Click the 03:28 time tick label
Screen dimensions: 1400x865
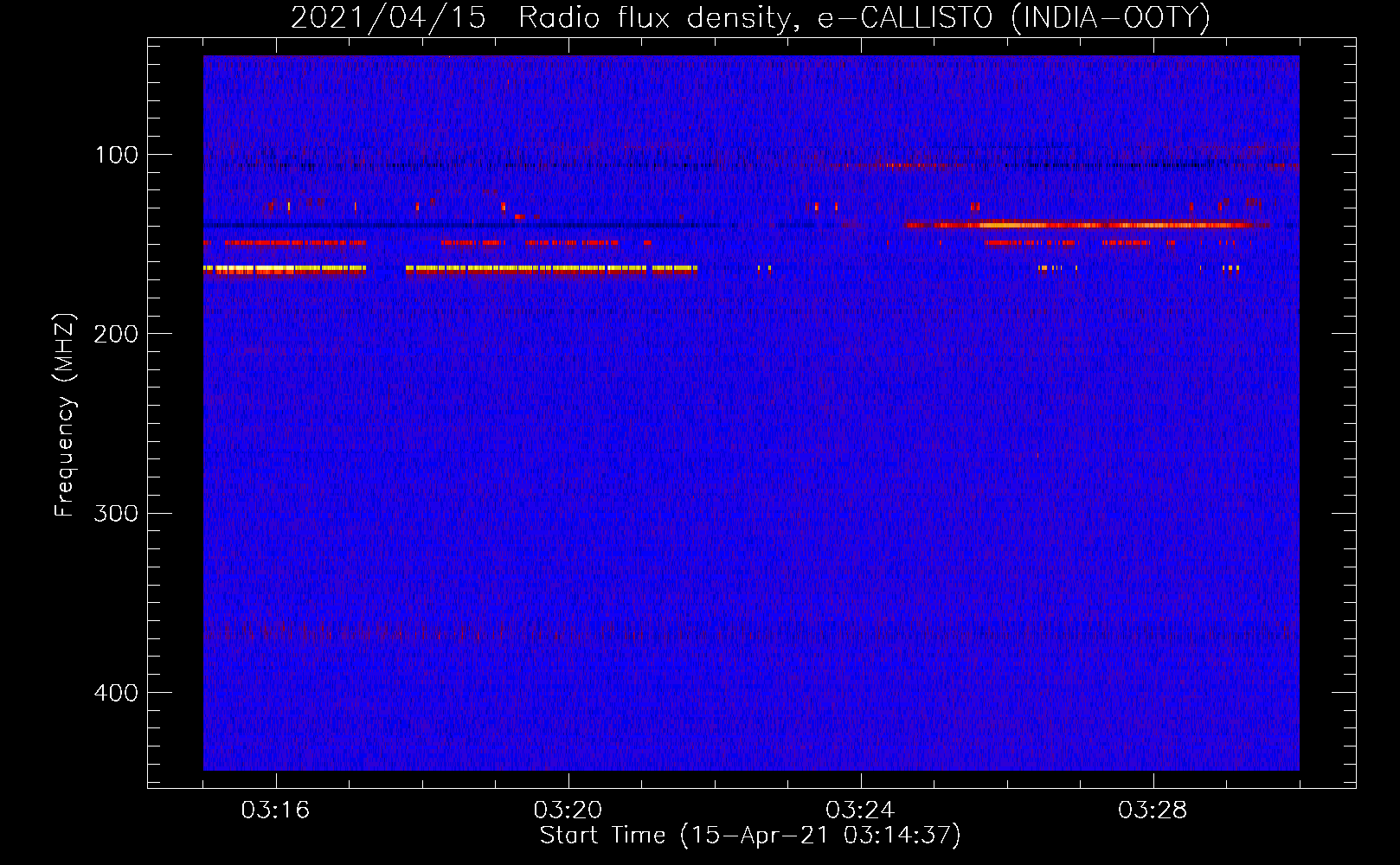click(1153, 811)
